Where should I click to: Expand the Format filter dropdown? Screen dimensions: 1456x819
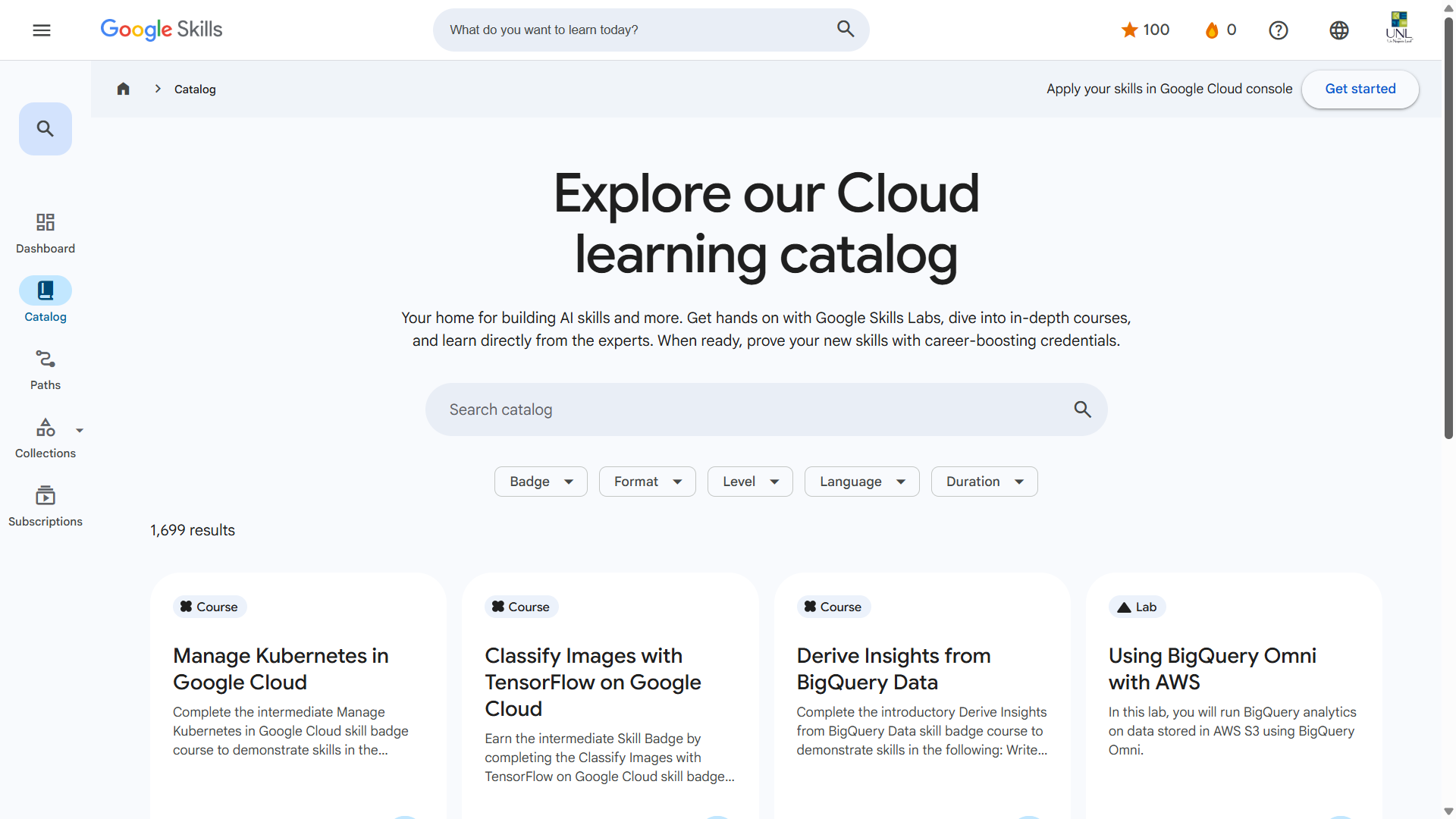pos(647,482)
